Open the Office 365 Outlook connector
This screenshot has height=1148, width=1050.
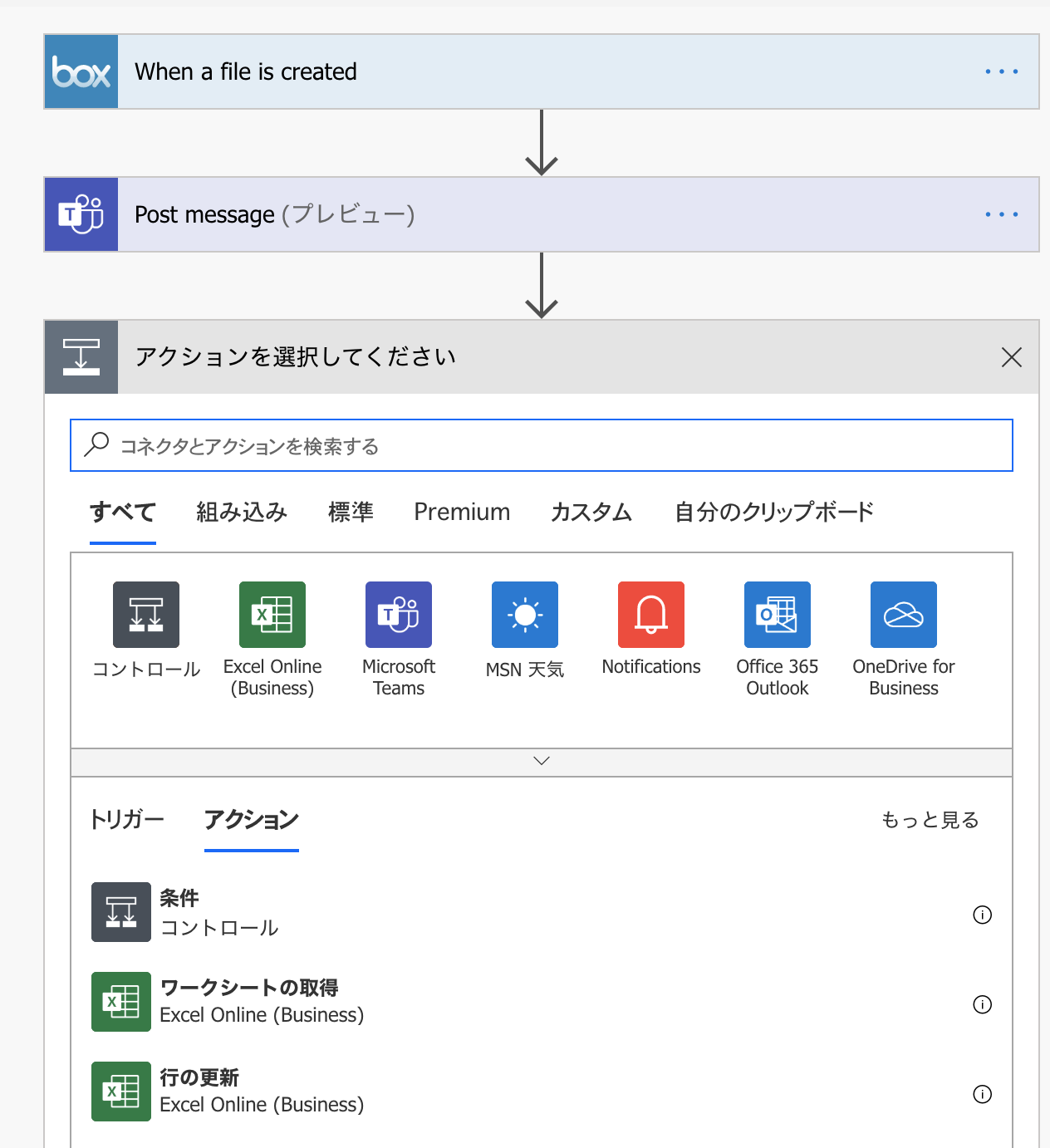[x=778, y=615]
